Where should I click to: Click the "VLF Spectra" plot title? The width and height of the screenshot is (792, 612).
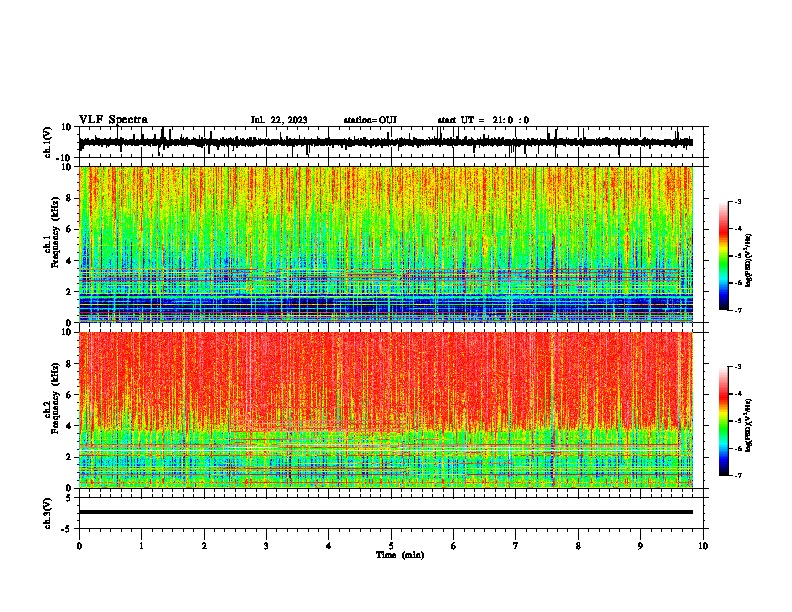point(113,120)
